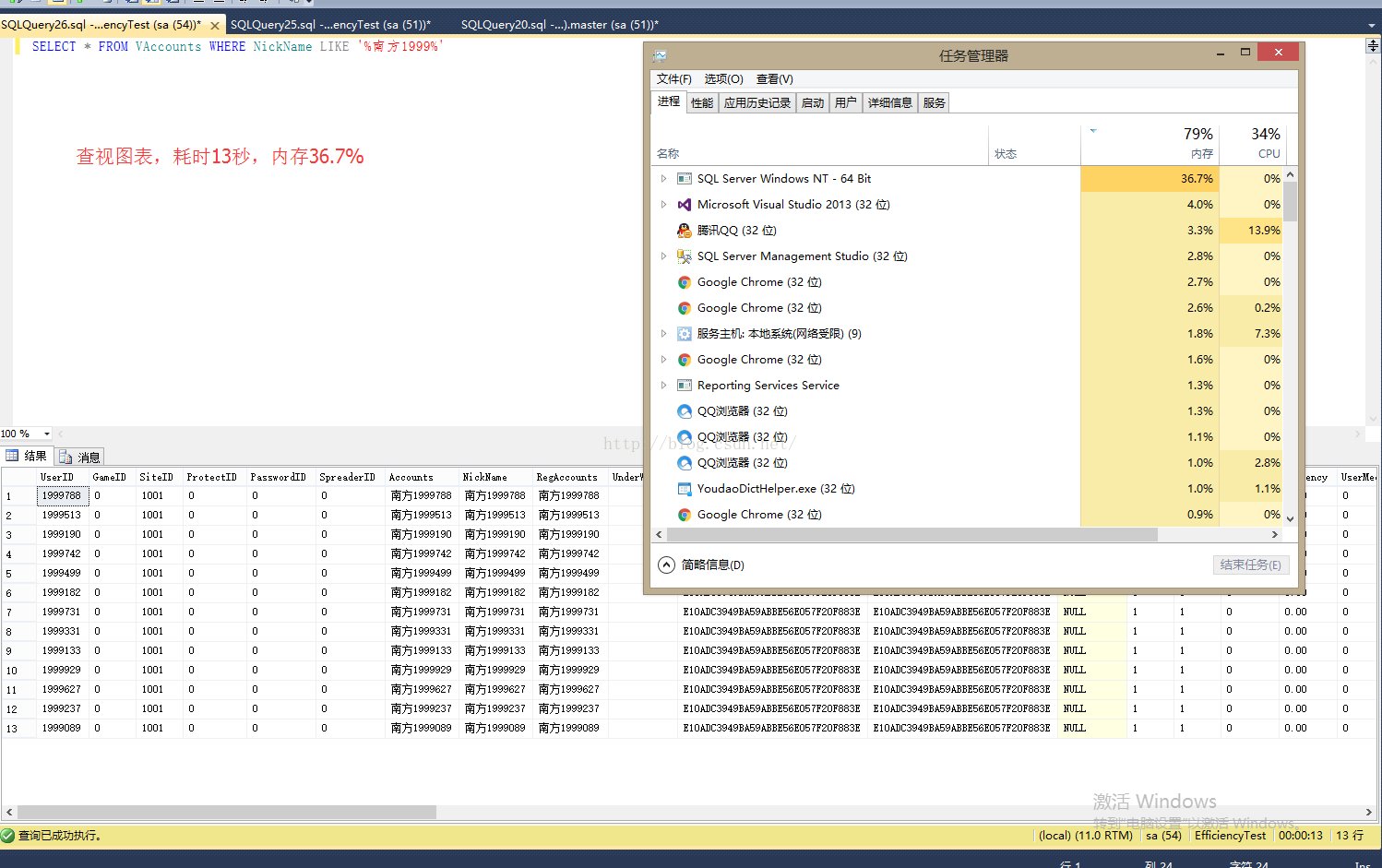
Task: Select the 进程 tab
Action: (669, 101)
